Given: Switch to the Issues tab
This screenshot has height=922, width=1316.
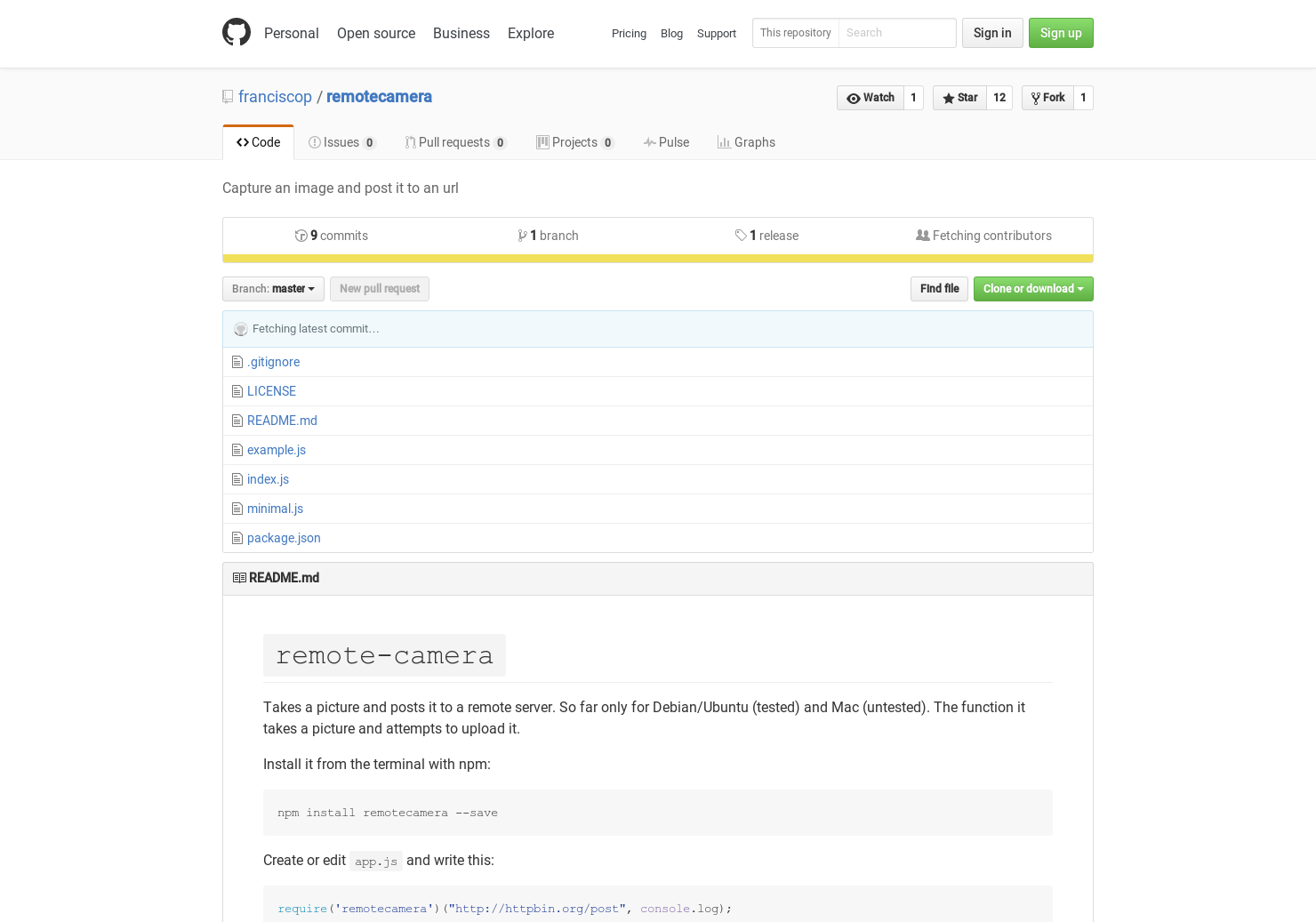Looking at the screenshot, I should 341,142.
